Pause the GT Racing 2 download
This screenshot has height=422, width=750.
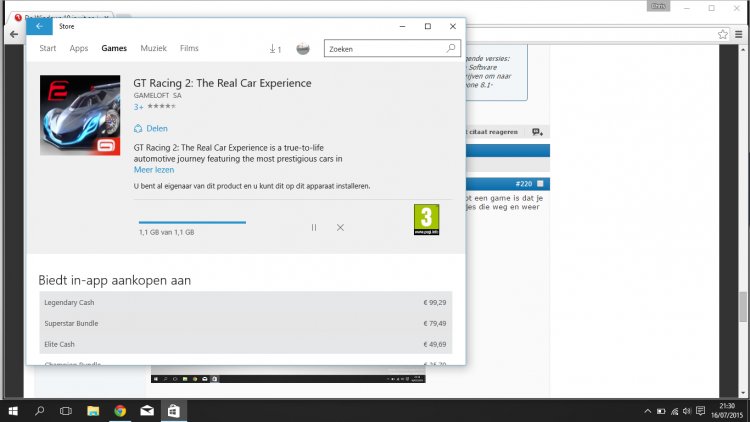click(314, 228)
